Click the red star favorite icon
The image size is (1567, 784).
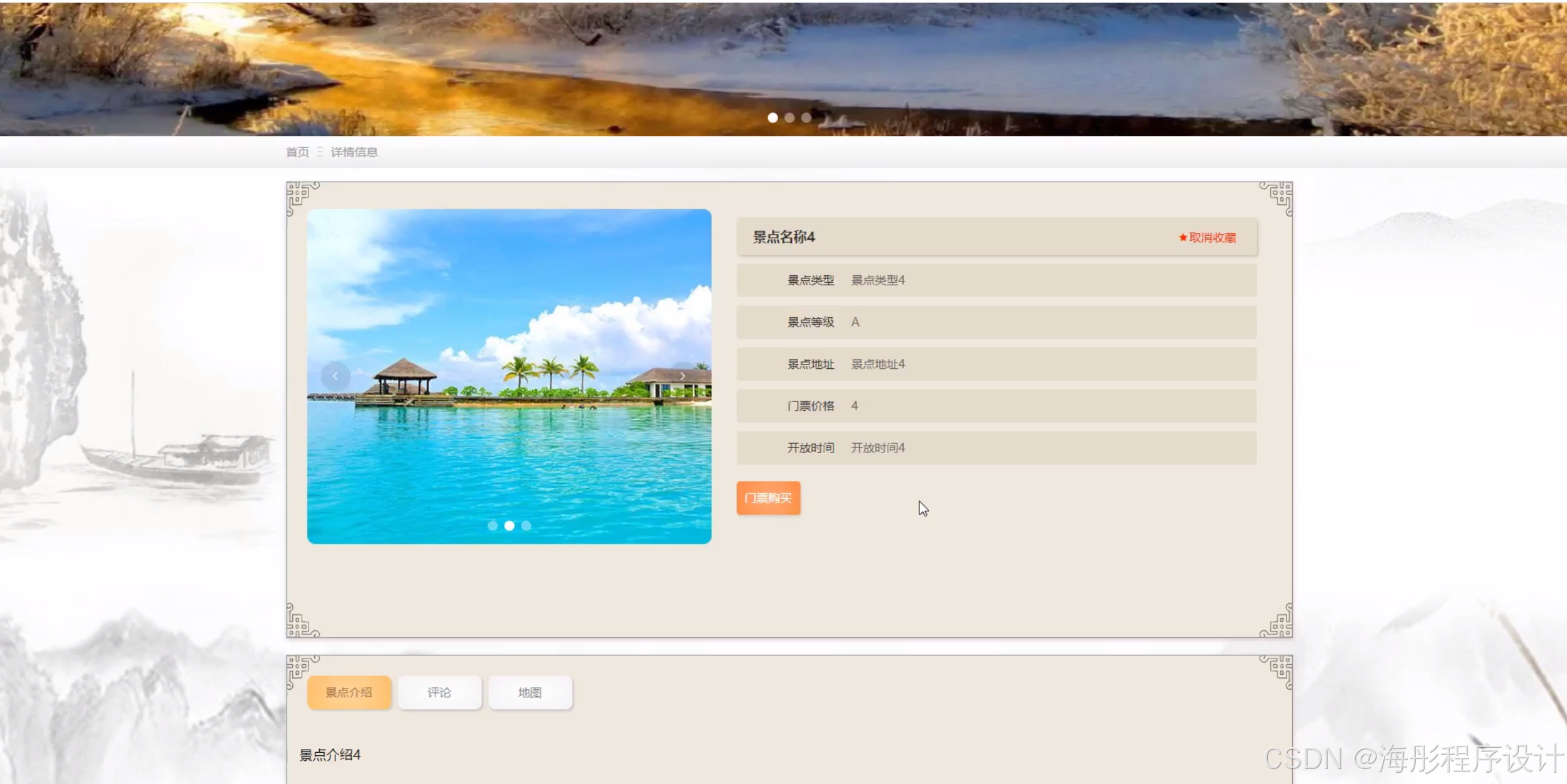[x=1182, y=238]
